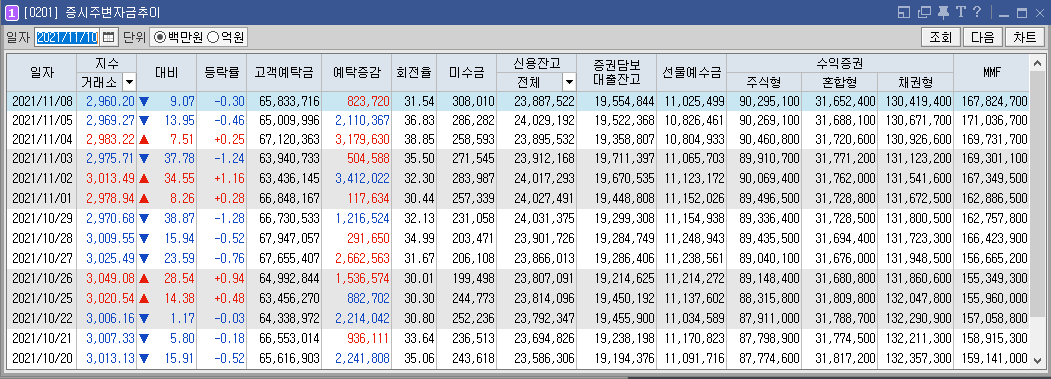Click the 증권담보 대출잔고 column header

point(616,72)
